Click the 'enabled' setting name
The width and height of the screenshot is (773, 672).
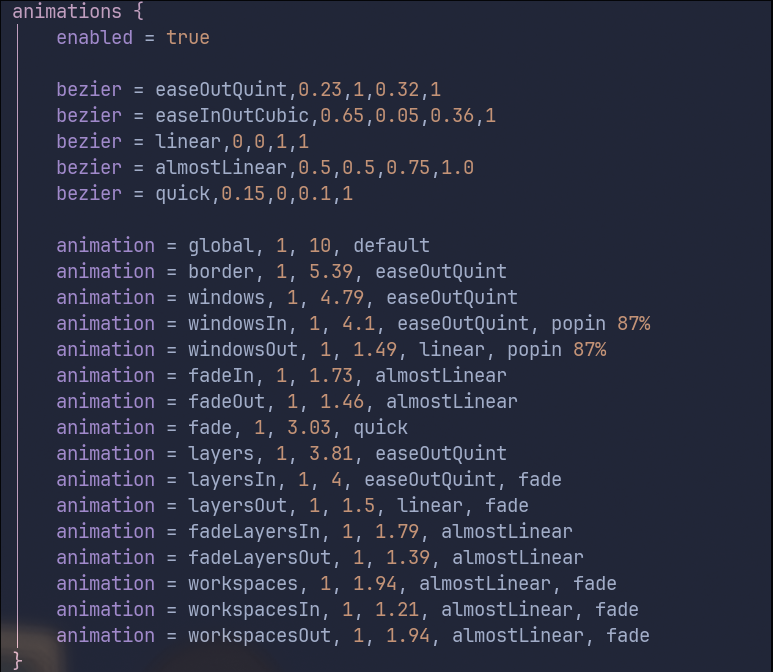point(94,38)
